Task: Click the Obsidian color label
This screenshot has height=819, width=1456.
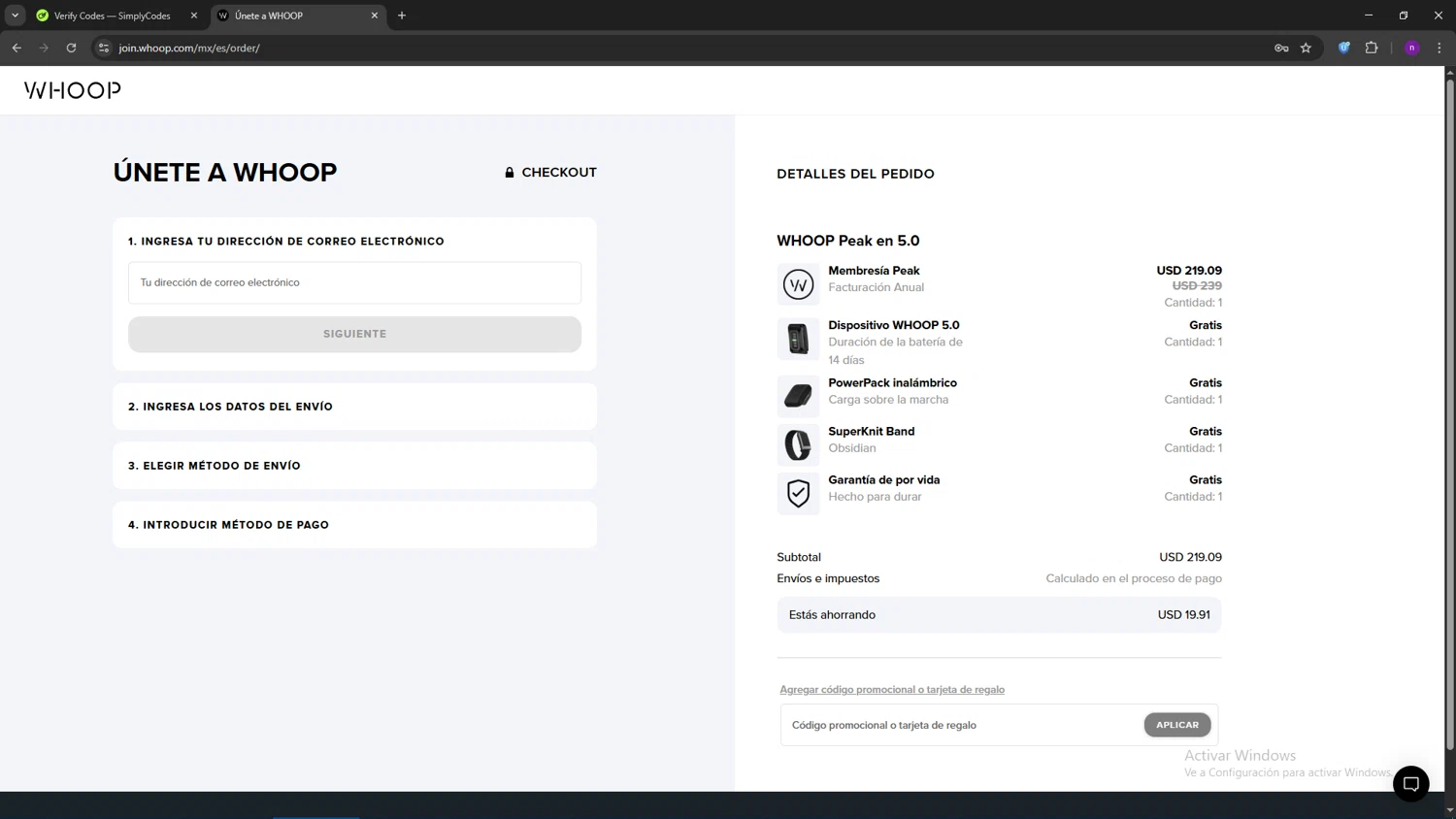Action: [852, 448]
